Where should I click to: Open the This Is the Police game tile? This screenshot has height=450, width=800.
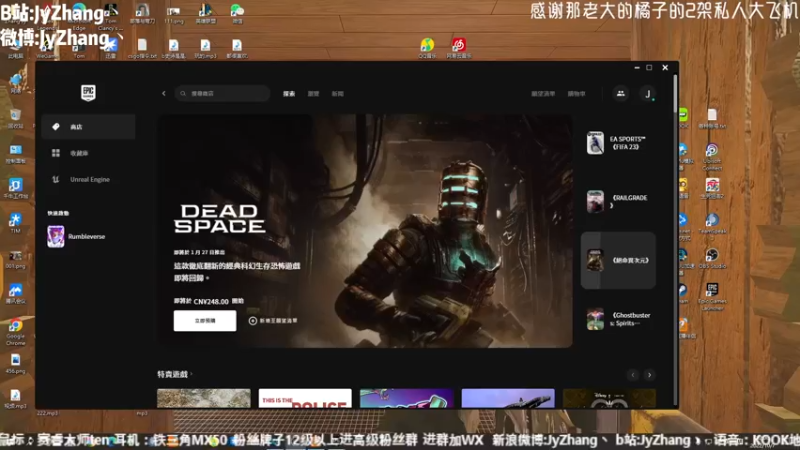[305, 398]
